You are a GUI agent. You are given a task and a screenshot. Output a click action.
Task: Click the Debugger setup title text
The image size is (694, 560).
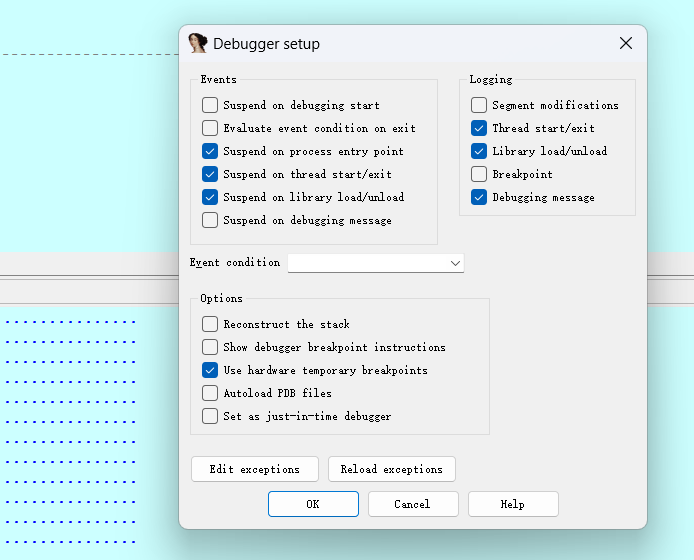click(266, 44)
